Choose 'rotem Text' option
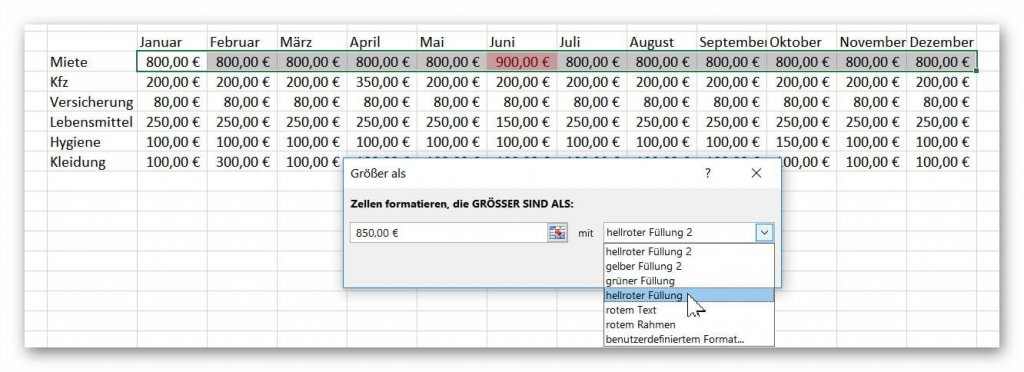This screenshot has width=1024, height=372. click(689, 310)
